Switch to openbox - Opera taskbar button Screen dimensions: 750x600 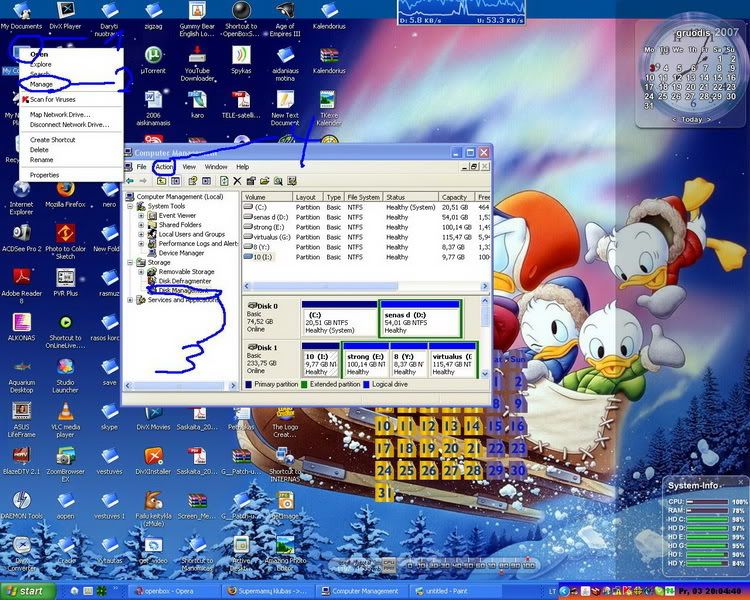coord(176,591)
